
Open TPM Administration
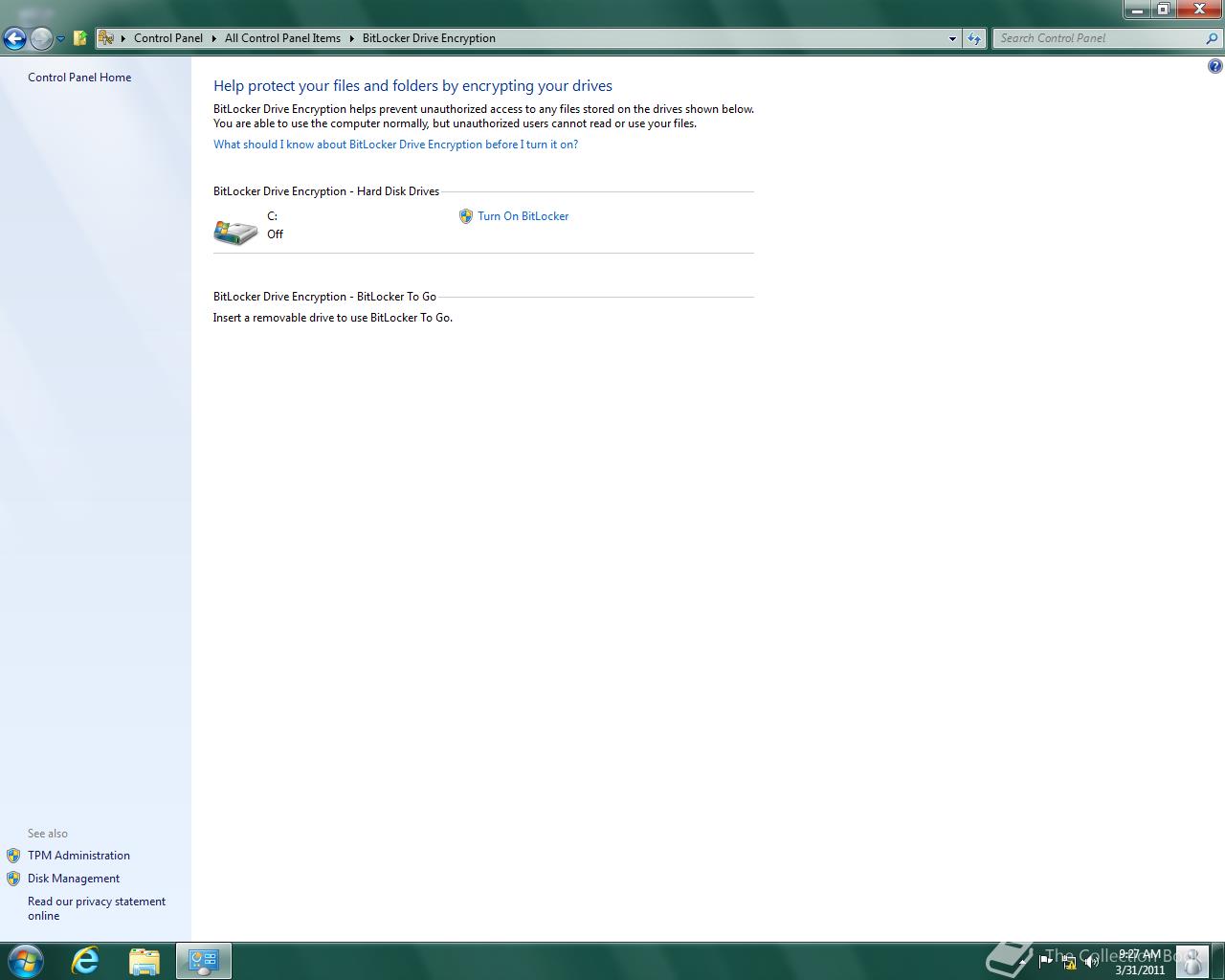pos(78,856)
